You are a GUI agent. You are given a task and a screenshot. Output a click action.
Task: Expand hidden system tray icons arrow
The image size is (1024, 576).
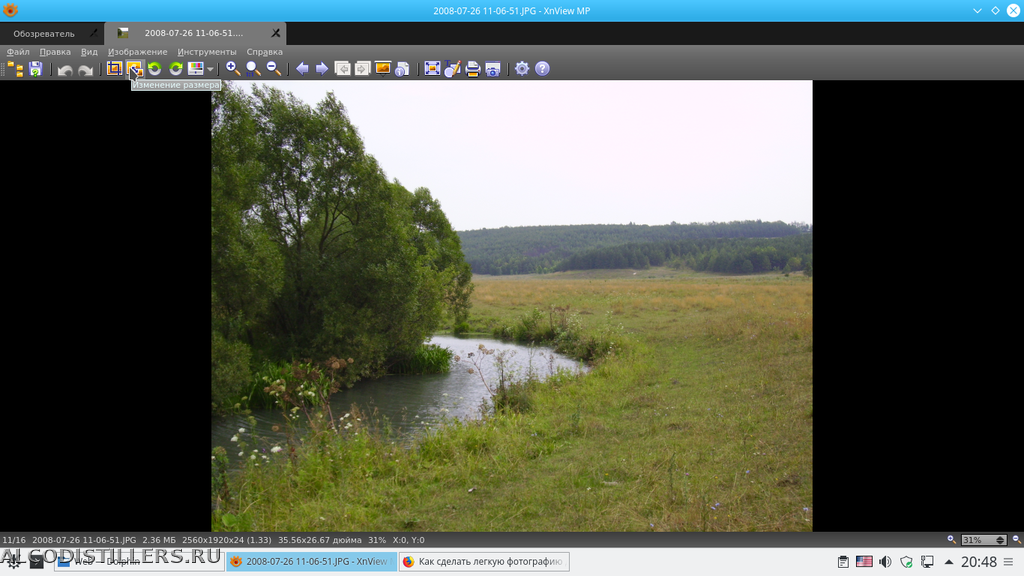coord(949,562)
